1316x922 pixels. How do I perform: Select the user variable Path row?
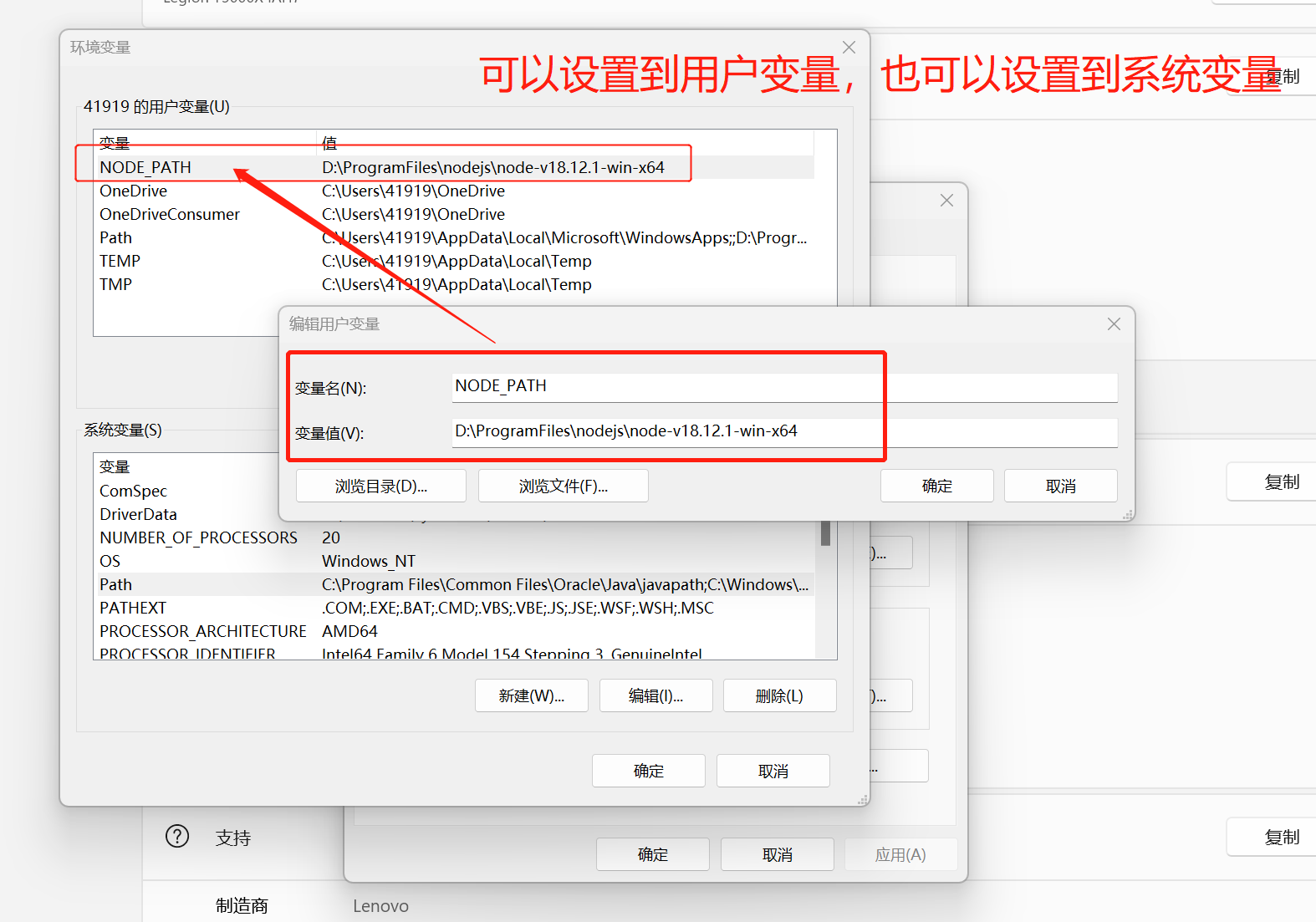[456, 237]
